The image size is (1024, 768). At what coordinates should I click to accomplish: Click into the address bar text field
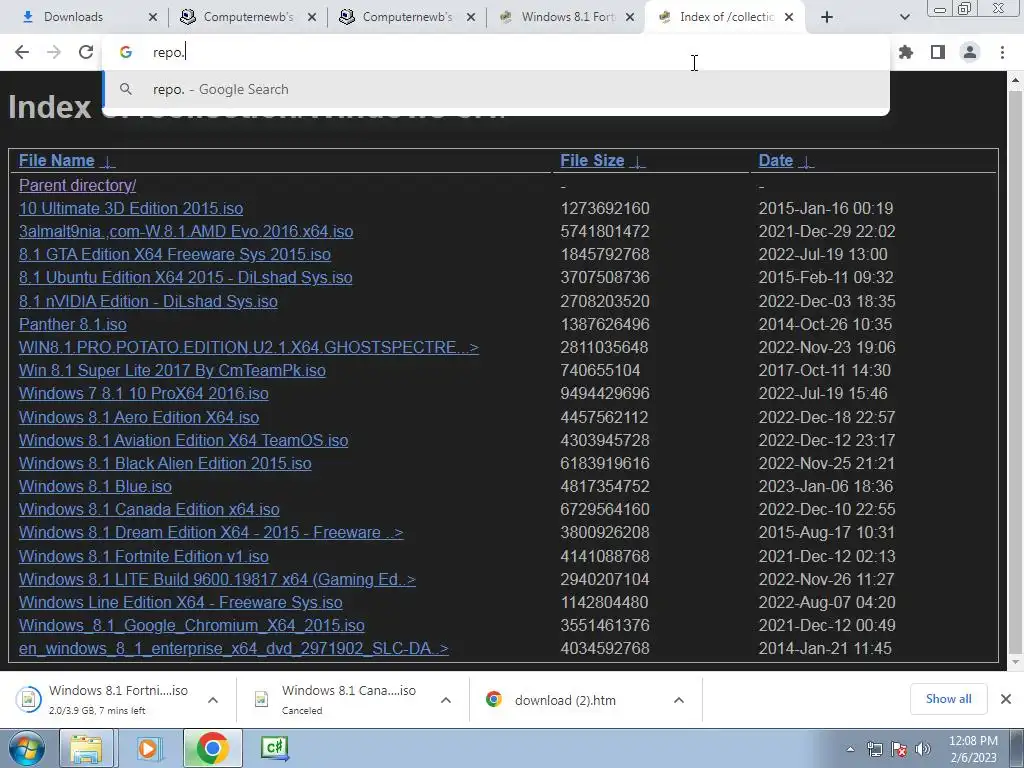pos(496,52)
